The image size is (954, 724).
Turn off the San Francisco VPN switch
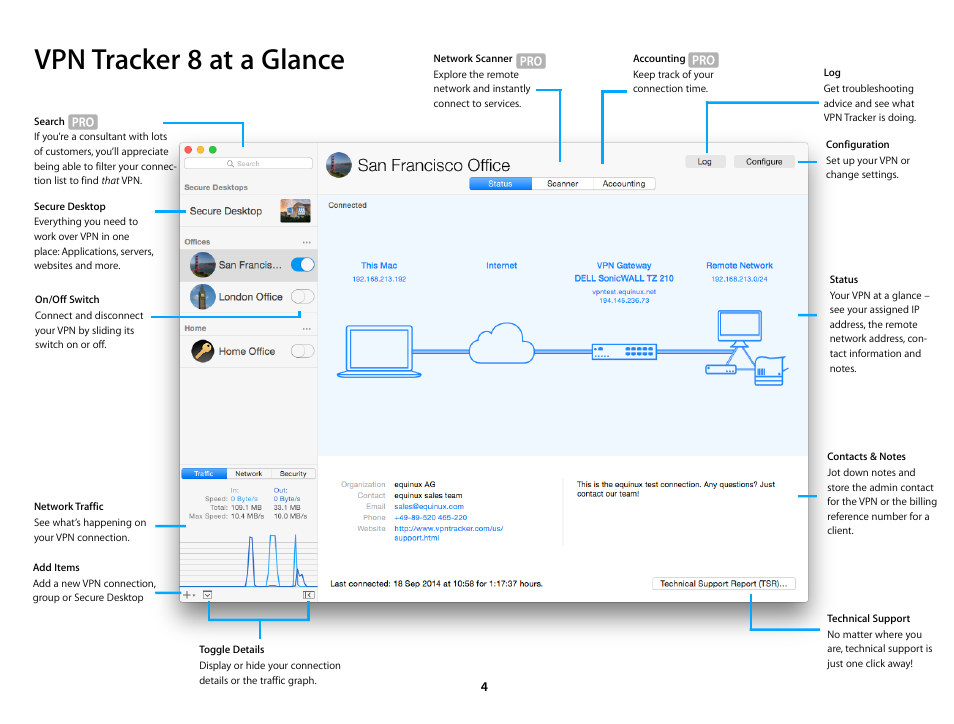pos(302,265)
